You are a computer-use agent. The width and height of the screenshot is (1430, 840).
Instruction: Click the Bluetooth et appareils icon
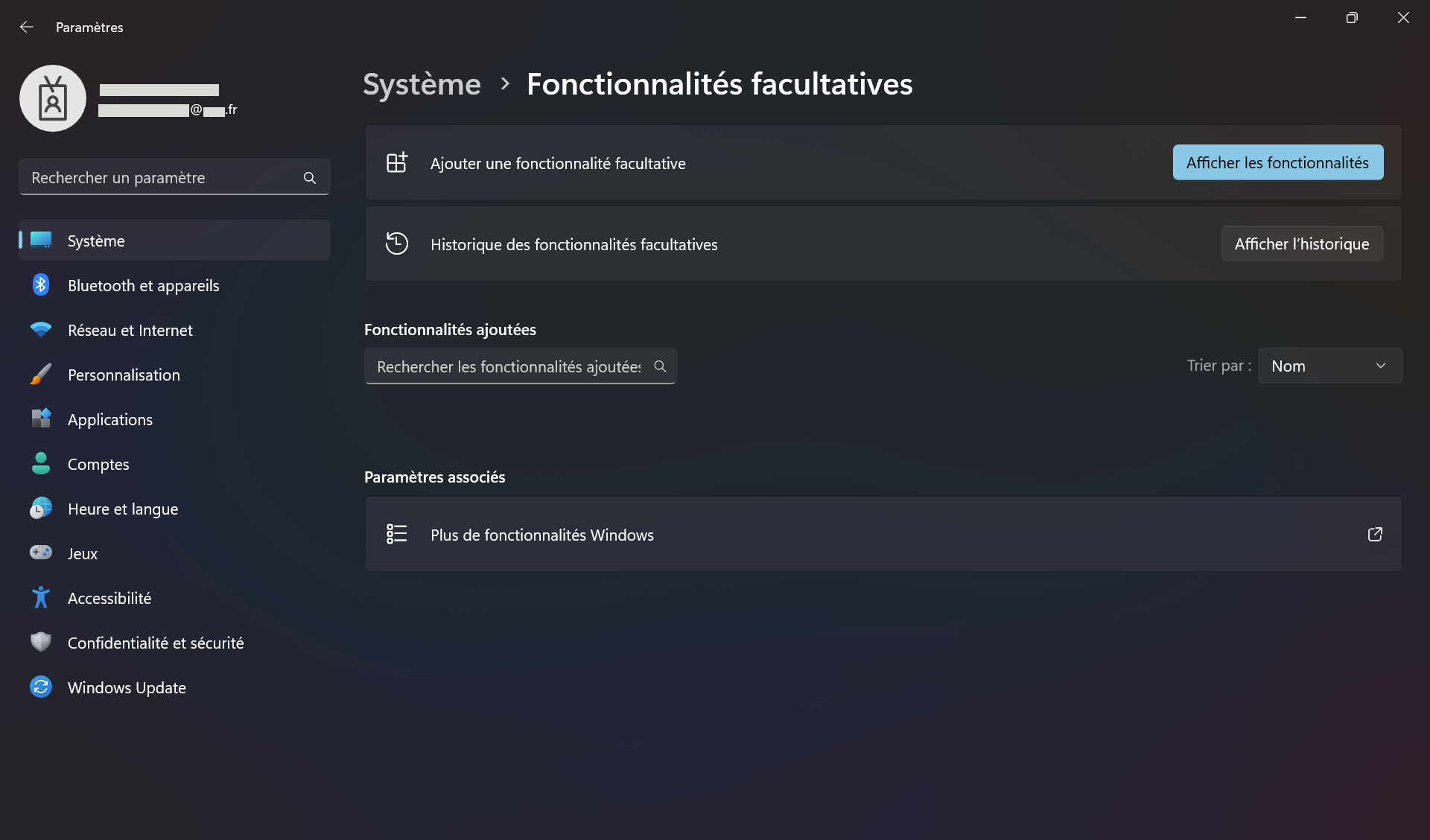pyautogui.click(x=41, y=285)
